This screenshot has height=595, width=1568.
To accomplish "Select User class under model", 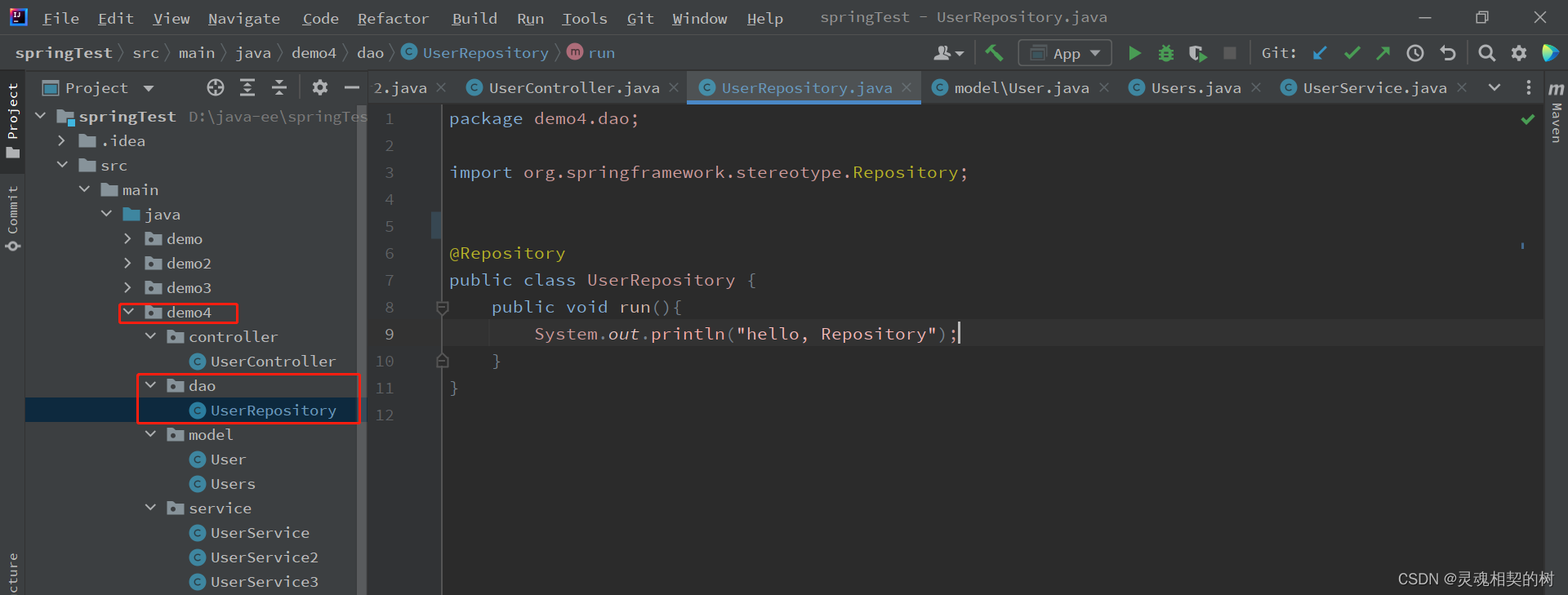I will click(x=228, y=460).
